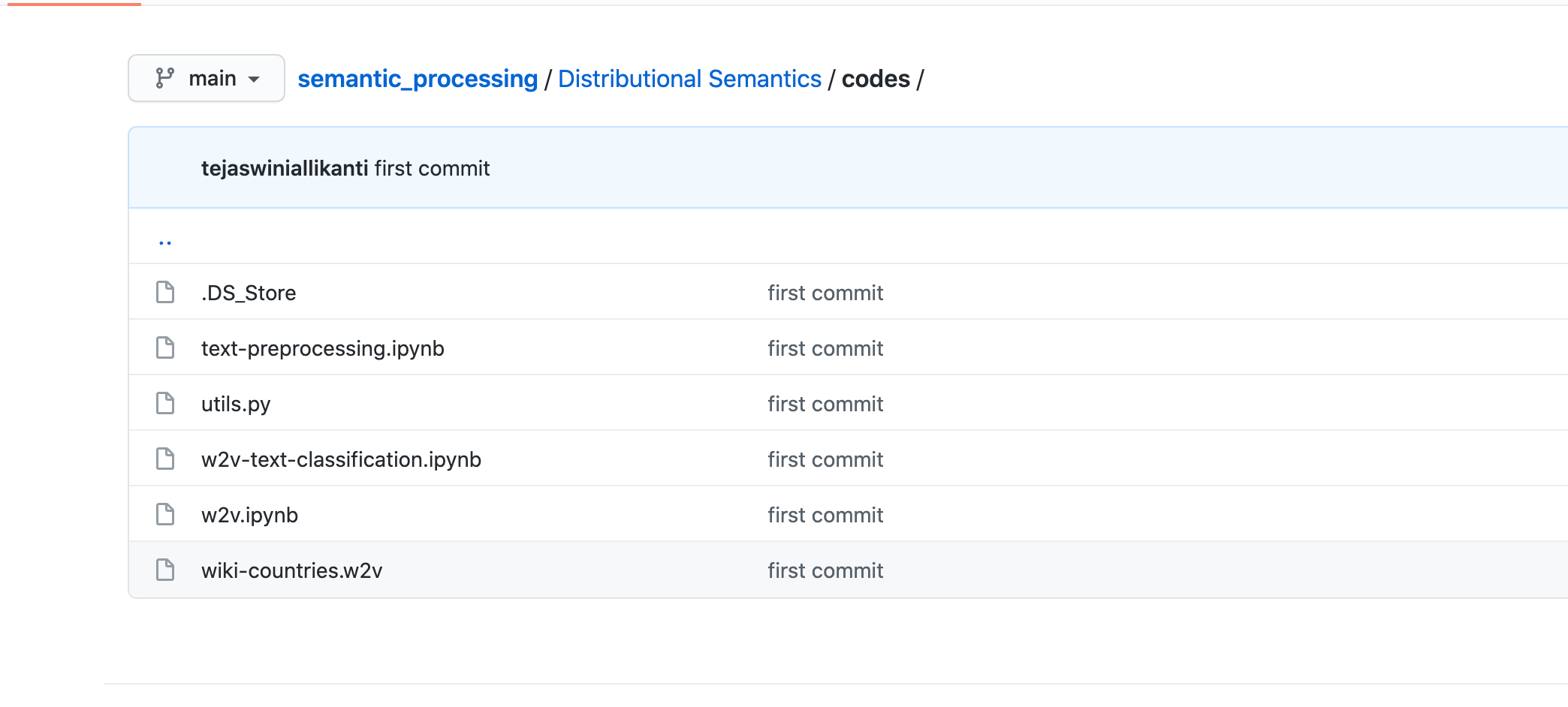Open the main branch dropdown
The width and height of the screenshot is (1568, 707).
coord(207,78)
